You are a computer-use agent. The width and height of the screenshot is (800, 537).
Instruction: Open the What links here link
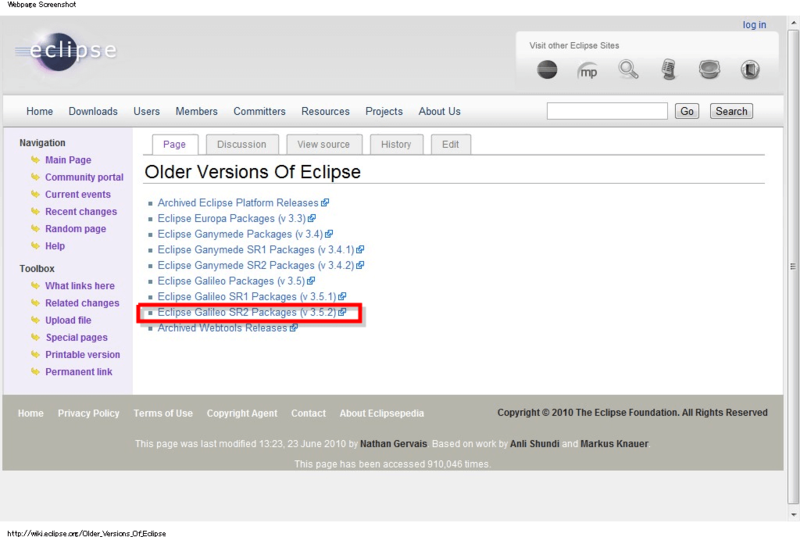pyautogui.click(x=80, y=286)
